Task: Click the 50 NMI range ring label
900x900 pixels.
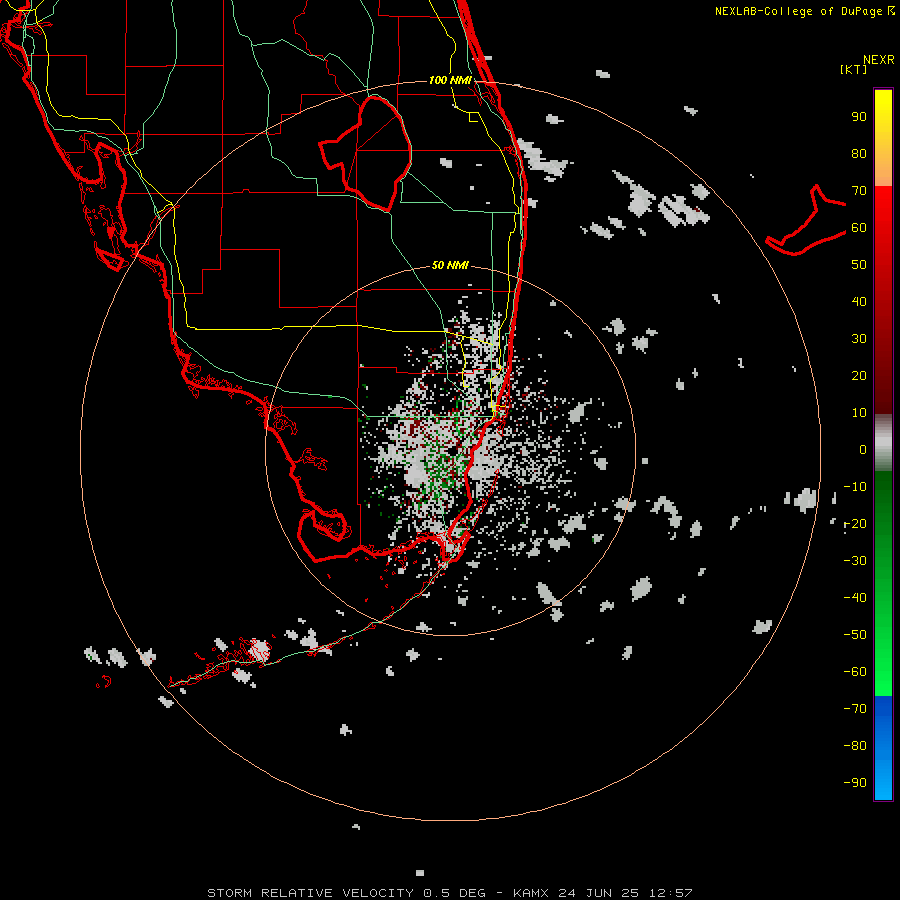Action: [x=450, y=265]
